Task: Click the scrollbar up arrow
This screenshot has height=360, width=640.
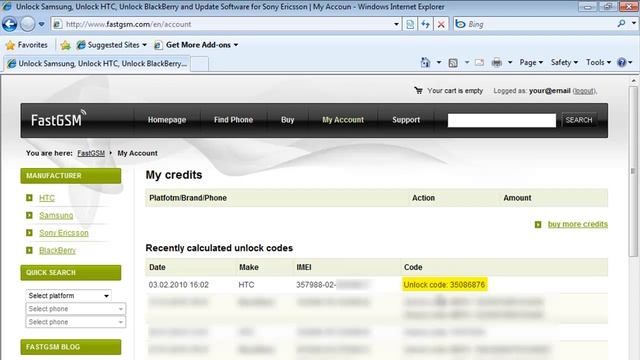Action: point(633,81)
